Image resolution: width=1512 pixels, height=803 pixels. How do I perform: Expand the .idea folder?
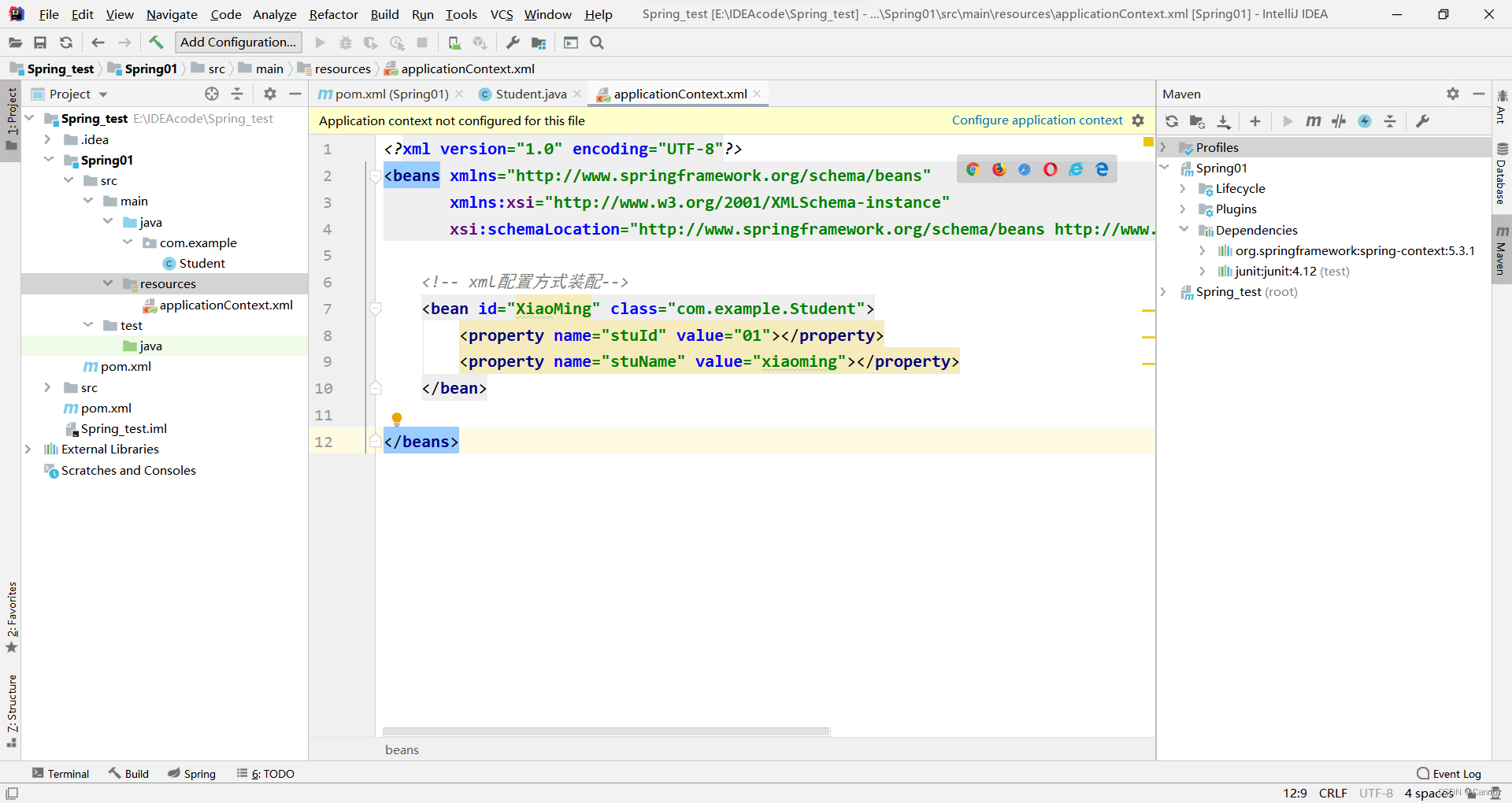pos(47,139)
